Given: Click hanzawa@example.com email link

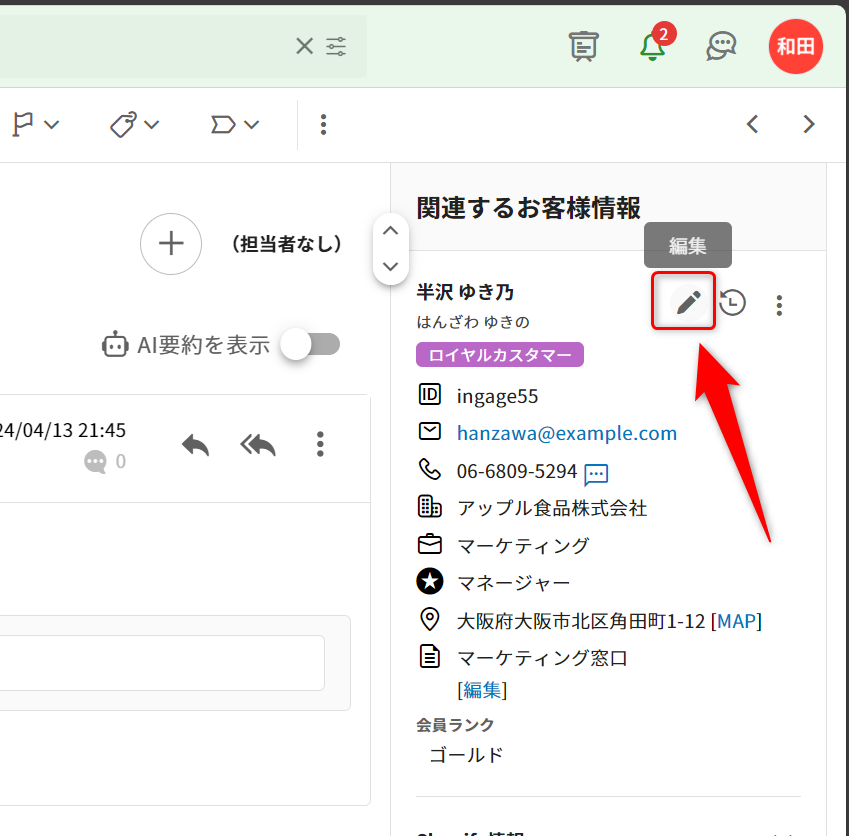Looking at the screenshot, I should [x=567, y=433].
